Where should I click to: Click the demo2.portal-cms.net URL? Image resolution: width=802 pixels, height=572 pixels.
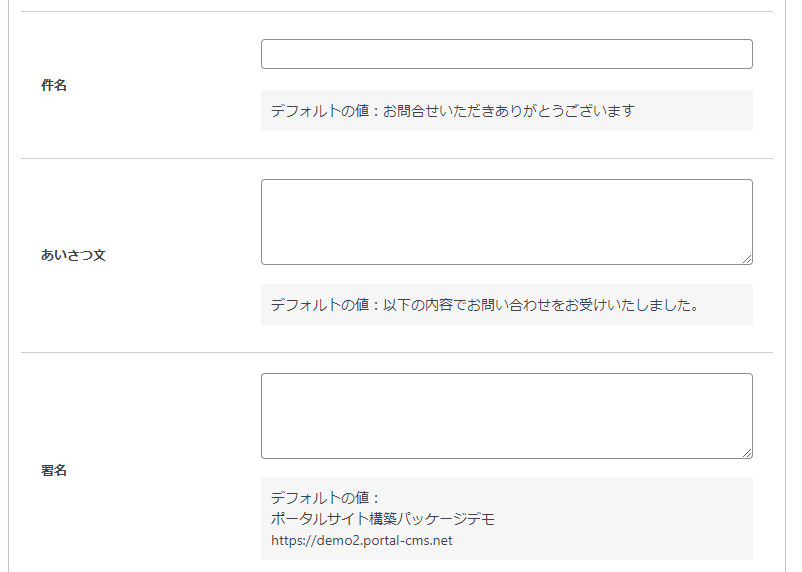pos(362,541)
